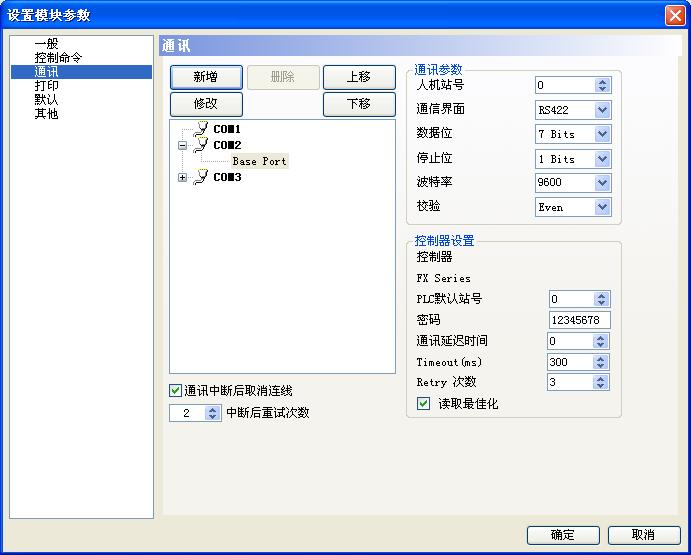
Task: Click the 下移 button
Action: click(358, 104)
